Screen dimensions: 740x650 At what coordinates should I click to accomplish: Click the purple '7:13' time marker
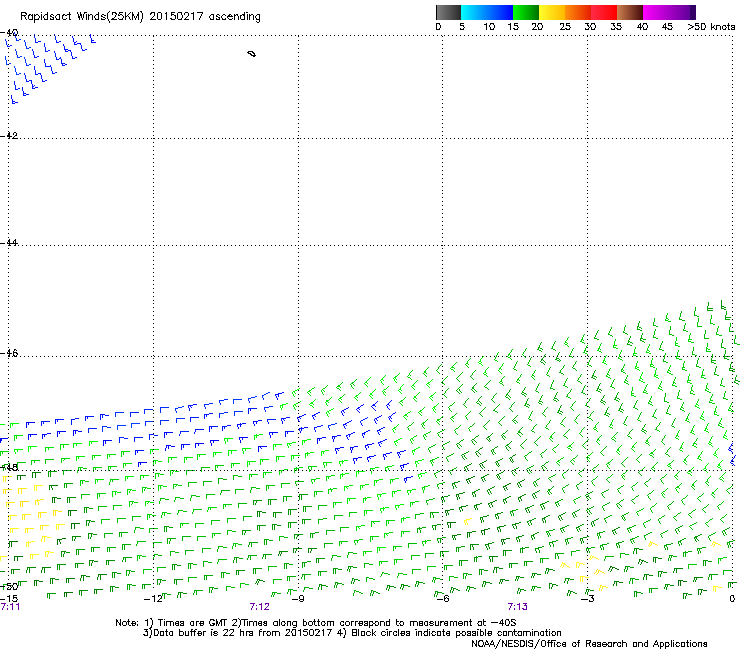[517, 607]
